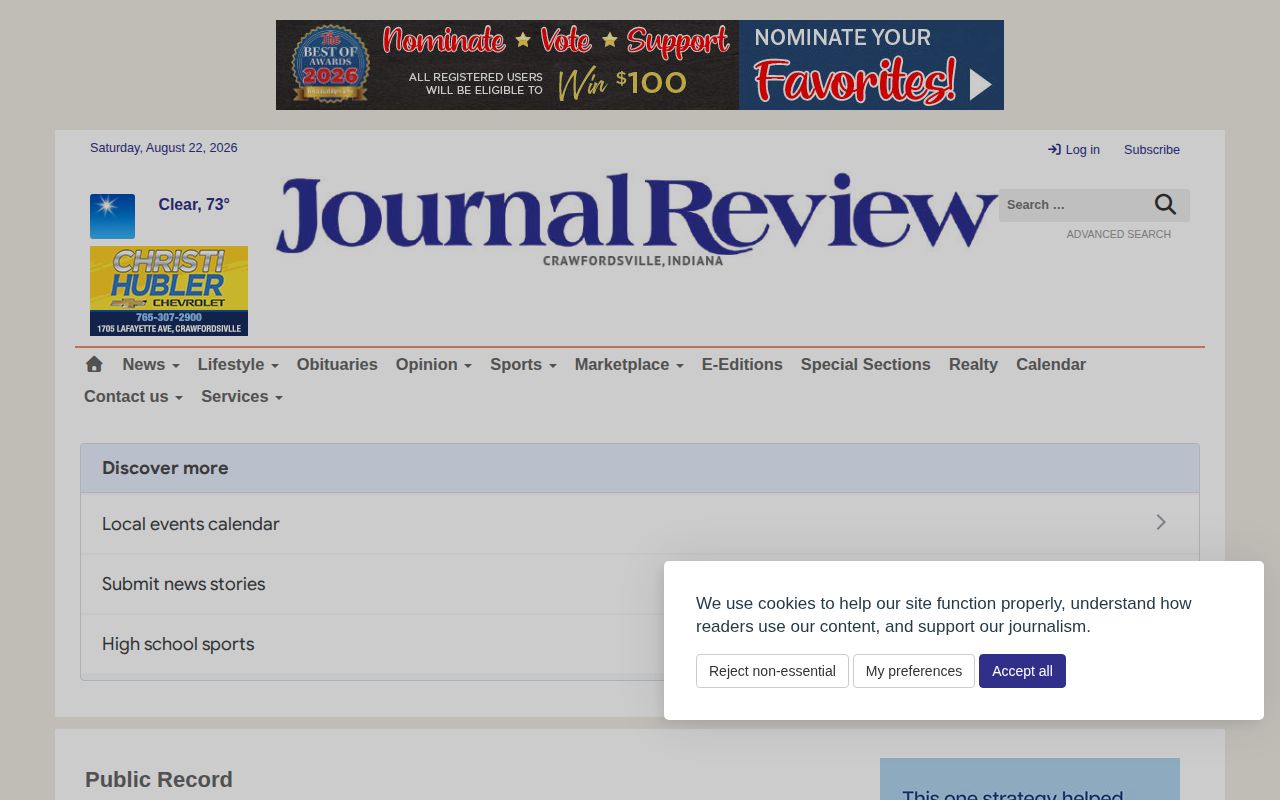Image resolution: width=1280 pixels, height=800 pixels.
Task: Click the Best of Awards 2026 banner
Action: coord(640,65)
